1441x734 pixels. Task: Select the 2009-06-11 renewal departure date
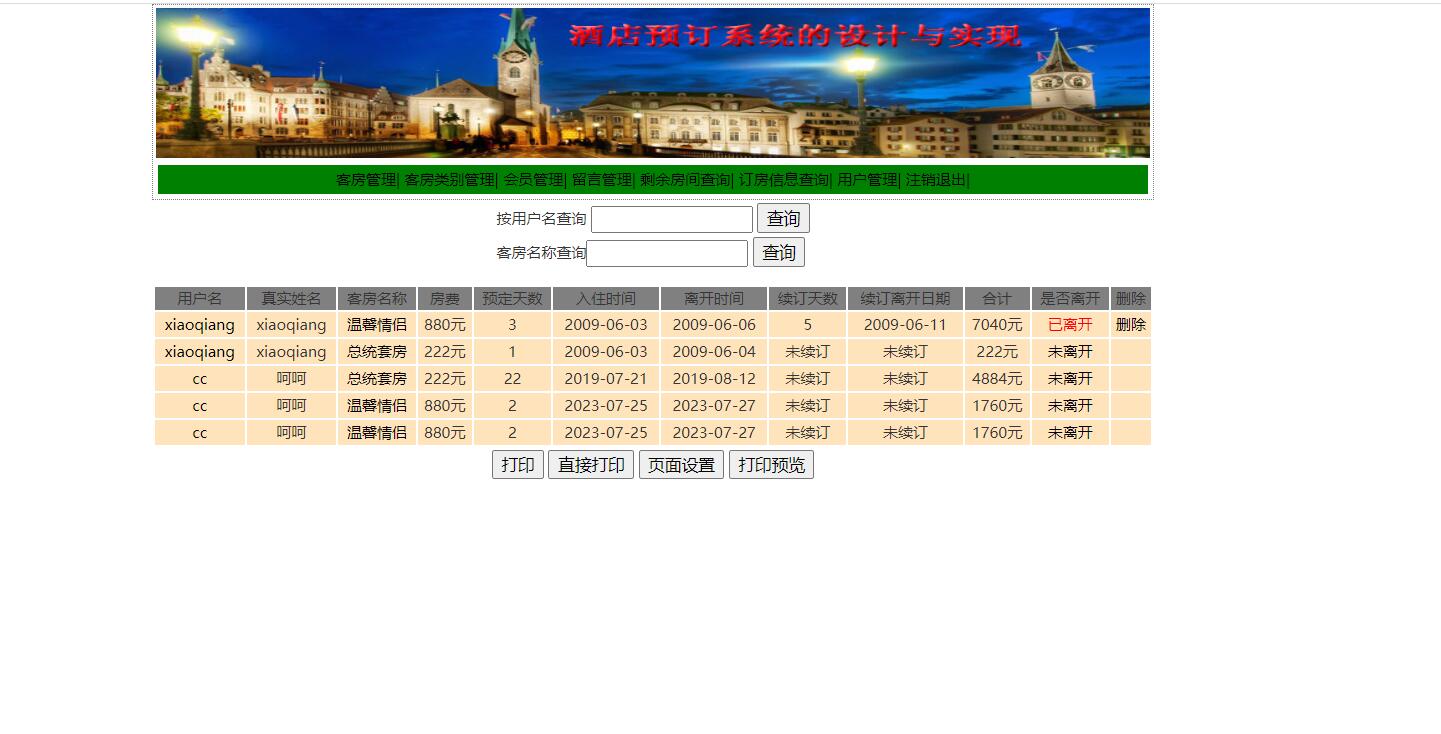[905, 325]
